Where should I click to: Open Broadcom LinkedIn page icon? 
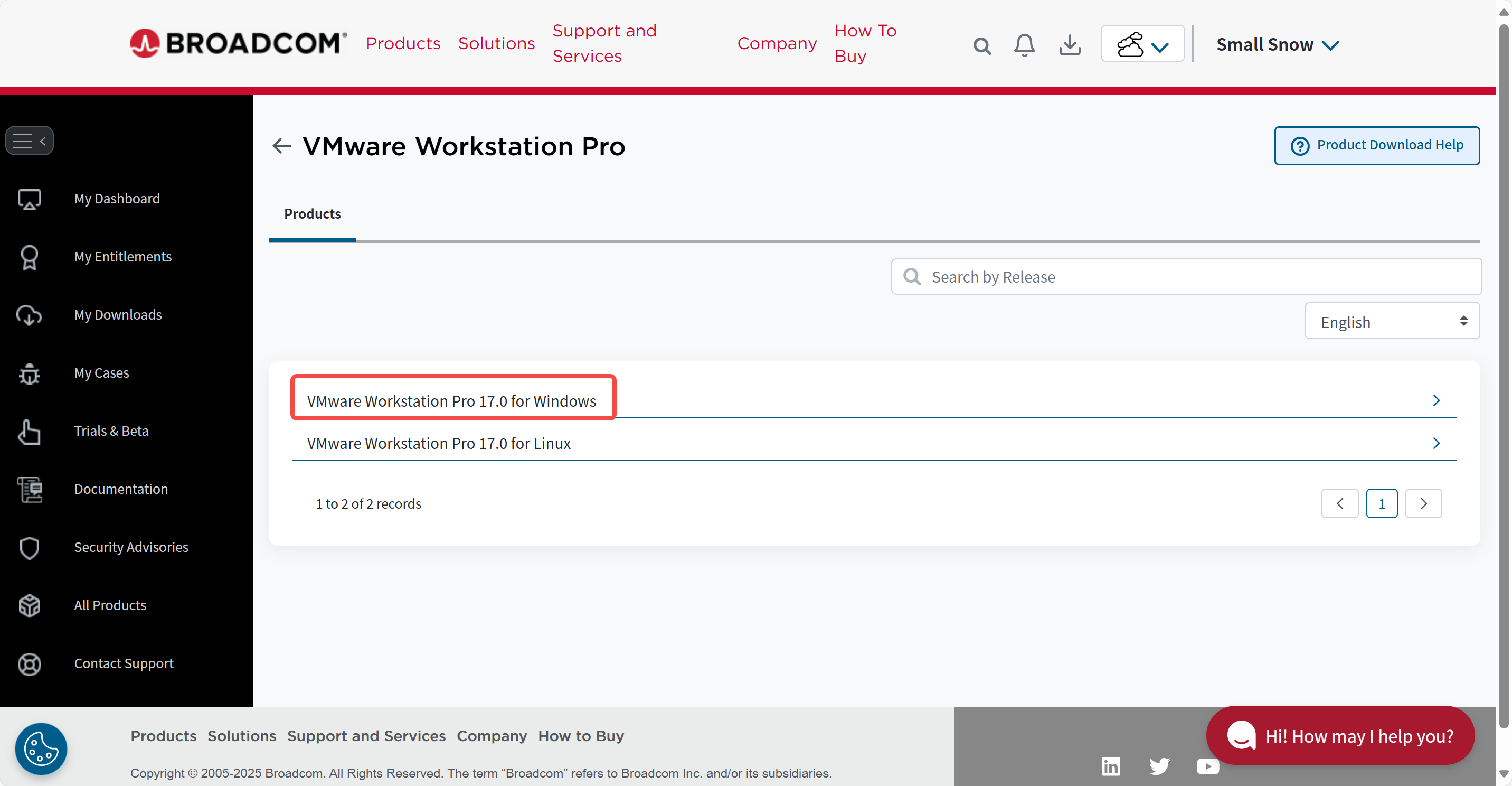[1111, 766]
